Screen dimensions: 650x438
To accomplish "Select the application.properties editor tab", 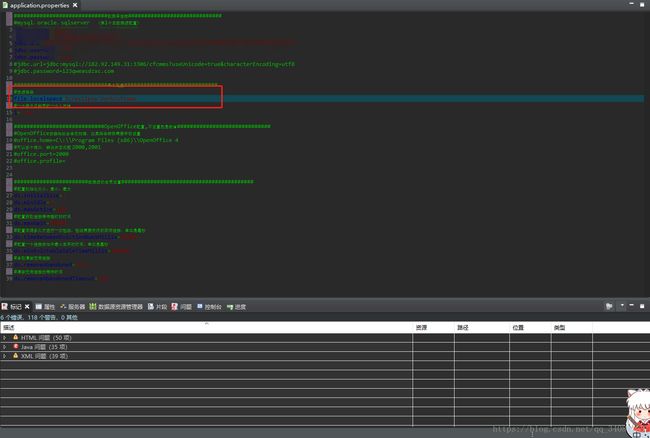I will tap(40, 5).
